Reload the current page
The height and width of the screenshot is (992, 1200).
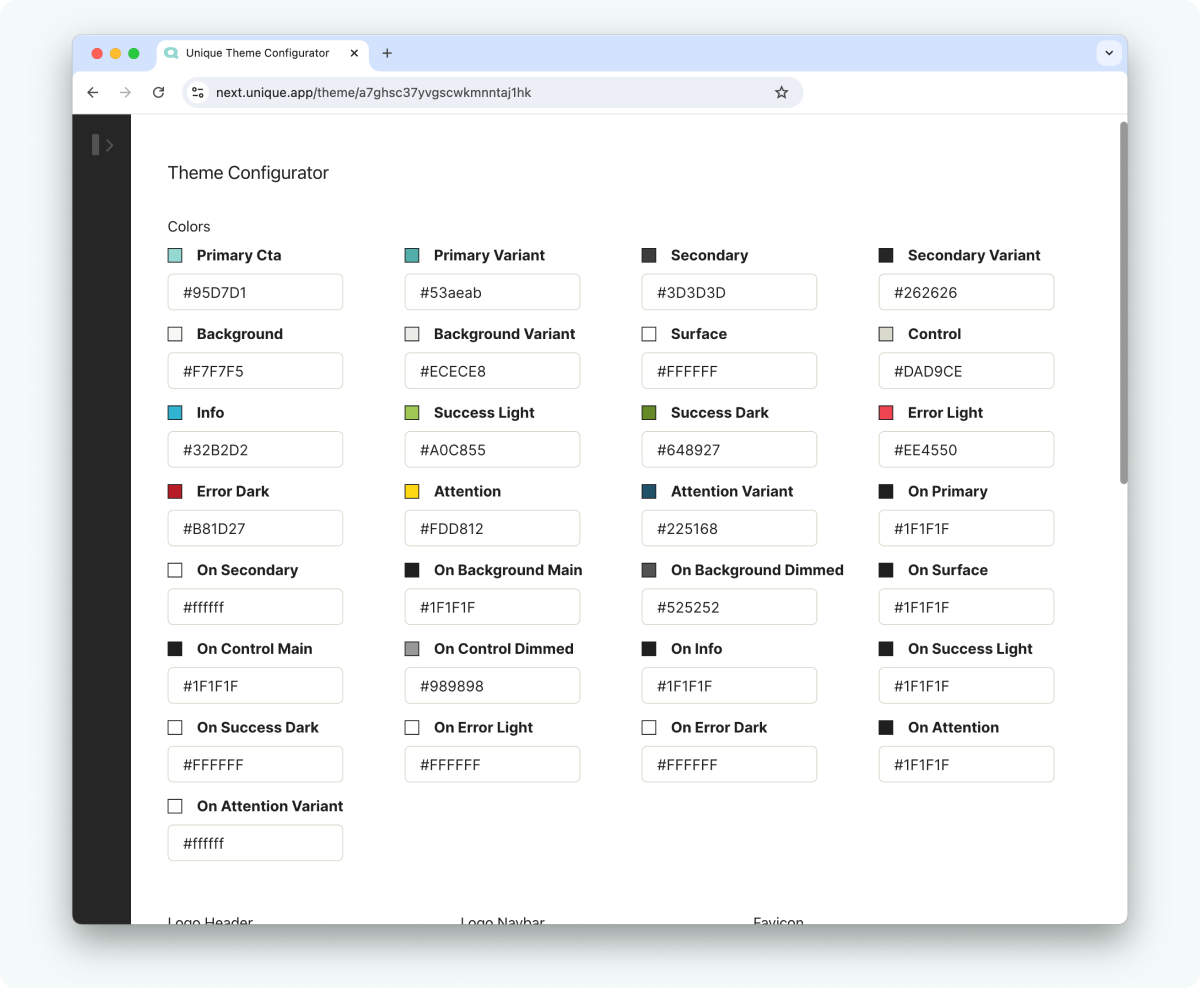[158, 93]
